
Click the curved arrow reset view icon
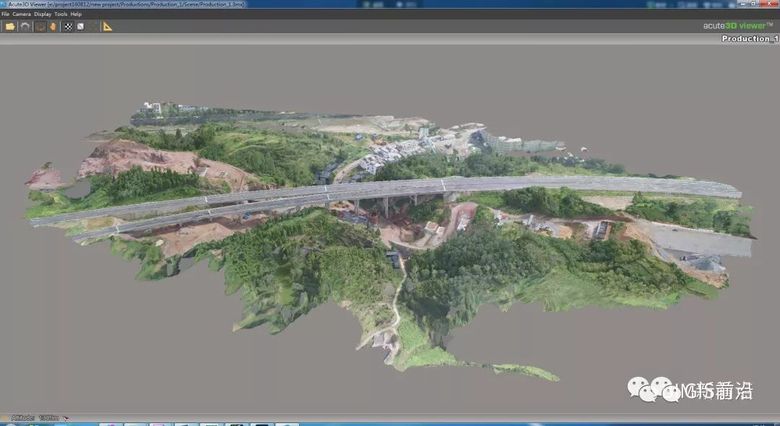coord(26,26)
